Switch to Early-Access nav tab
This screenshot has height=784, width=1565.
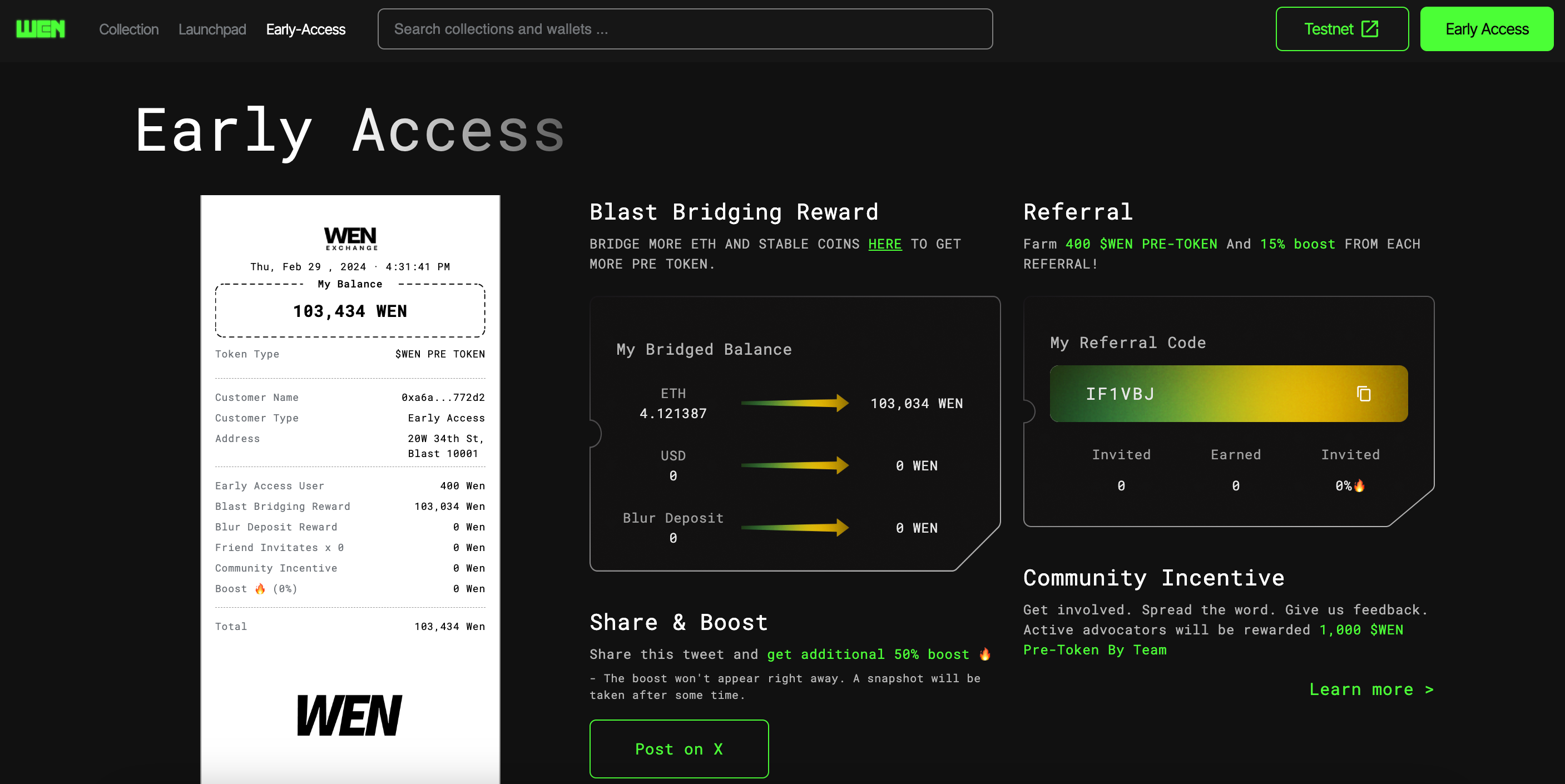[x=305, y=29]
